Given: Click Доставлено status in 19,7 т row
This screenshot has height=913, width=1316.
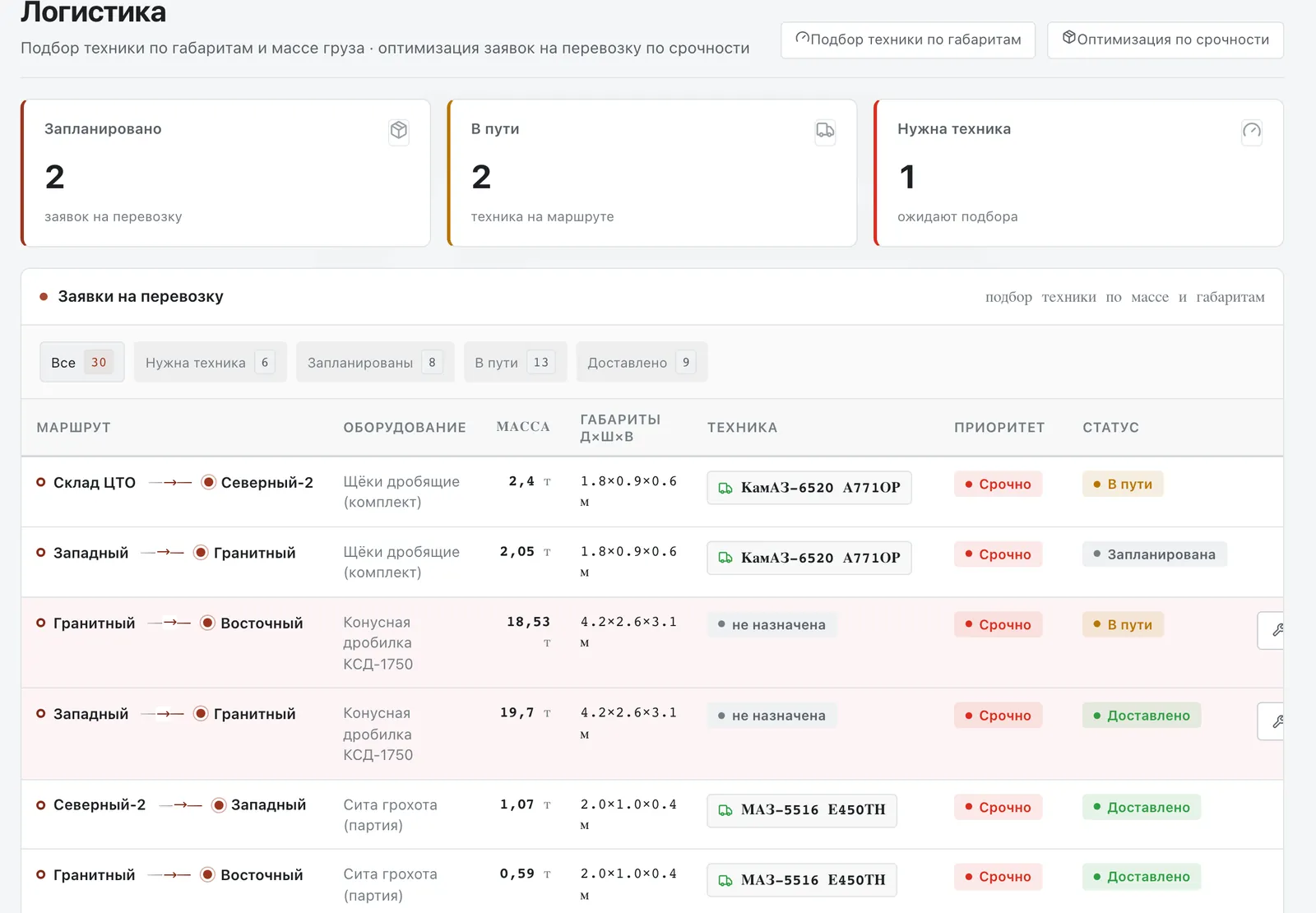Looking at the screenshot, I should (1142, 716).
